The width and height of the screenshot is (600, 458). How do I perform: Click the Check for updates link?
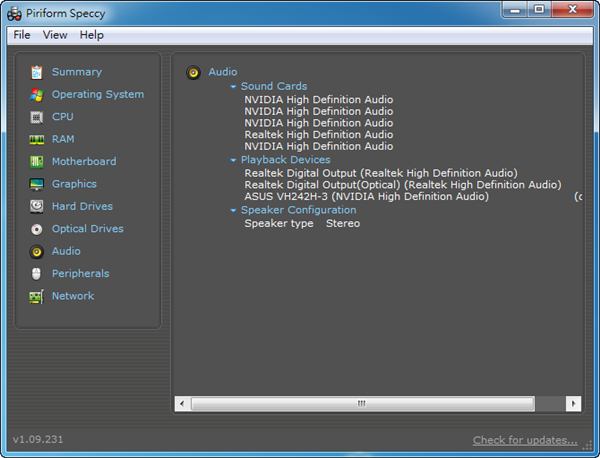pos(525,440)
